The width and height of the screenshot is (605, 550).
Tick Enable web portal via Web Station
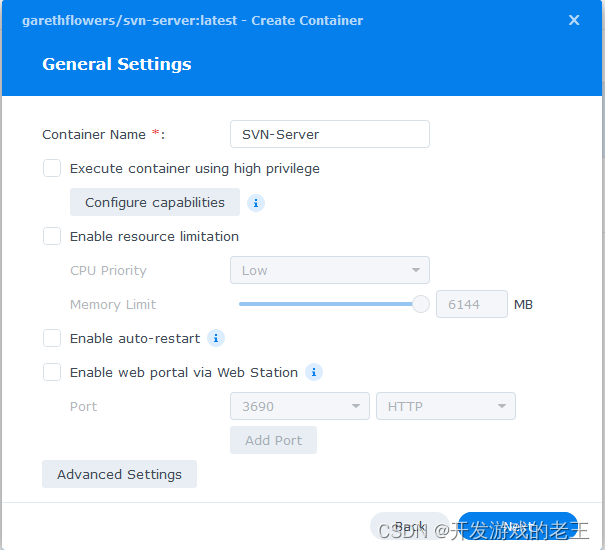tap(52, 372)
